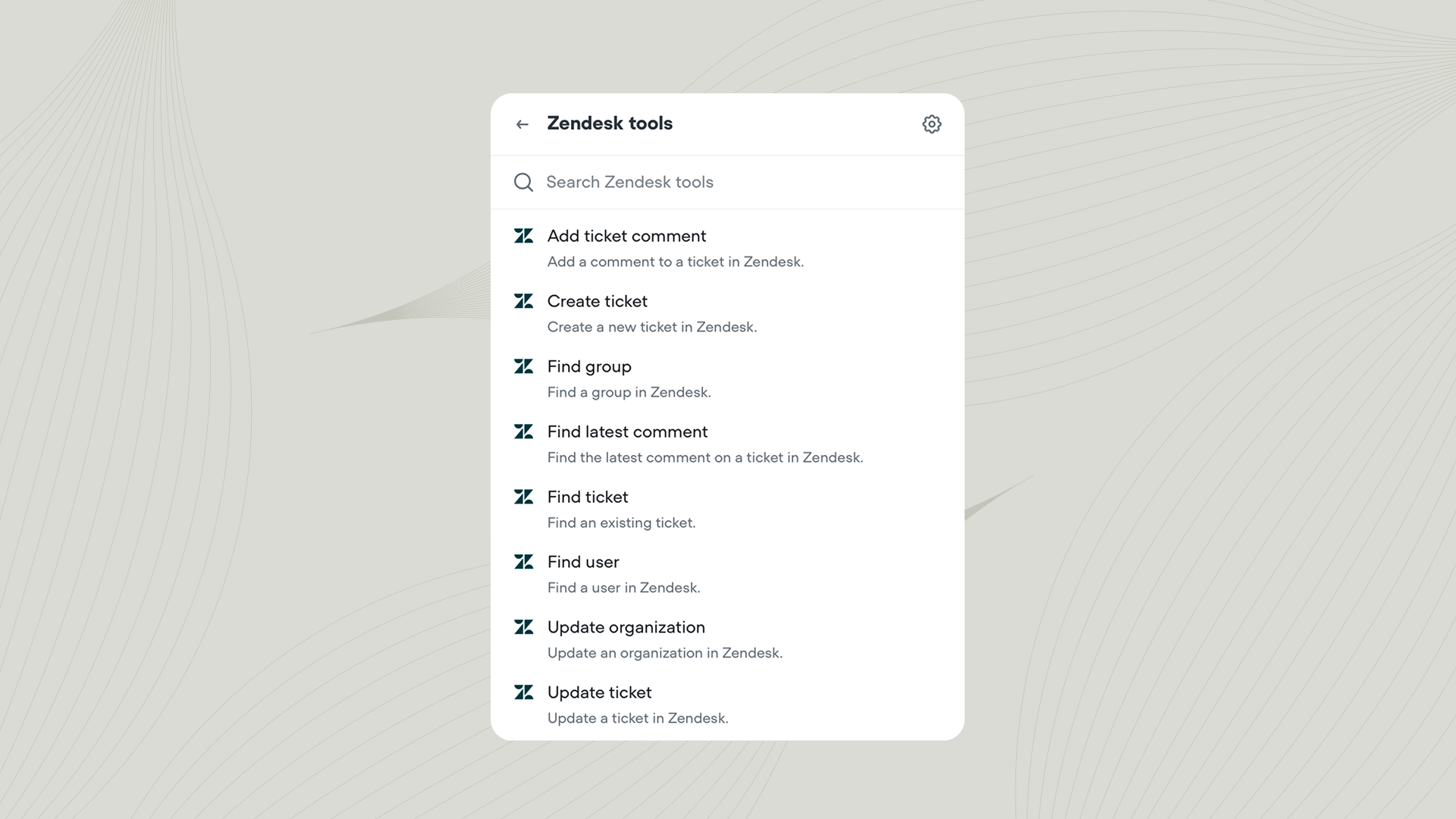
Task: Click the Zendesk icon beside Add ticket comment
Action: coord(525,236)
